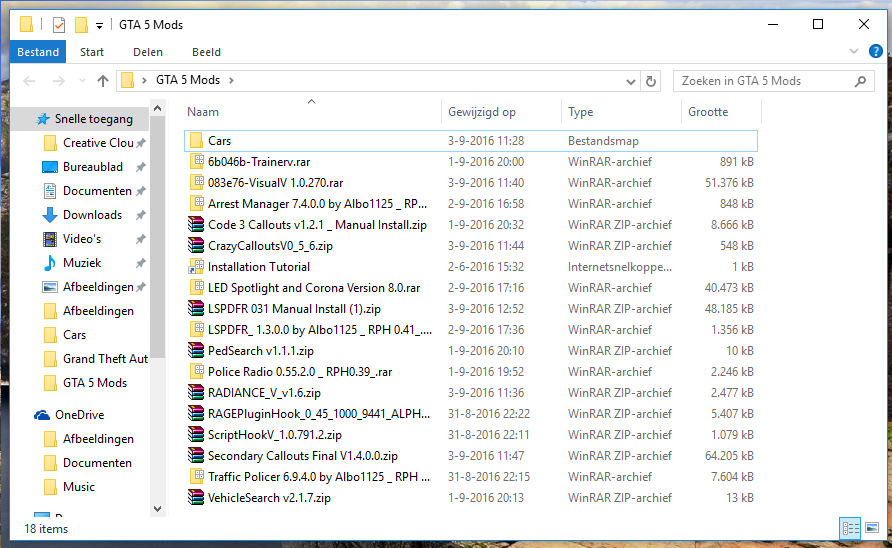
Task: Open Music folder under OneDrive
Action: pos(79,487)
